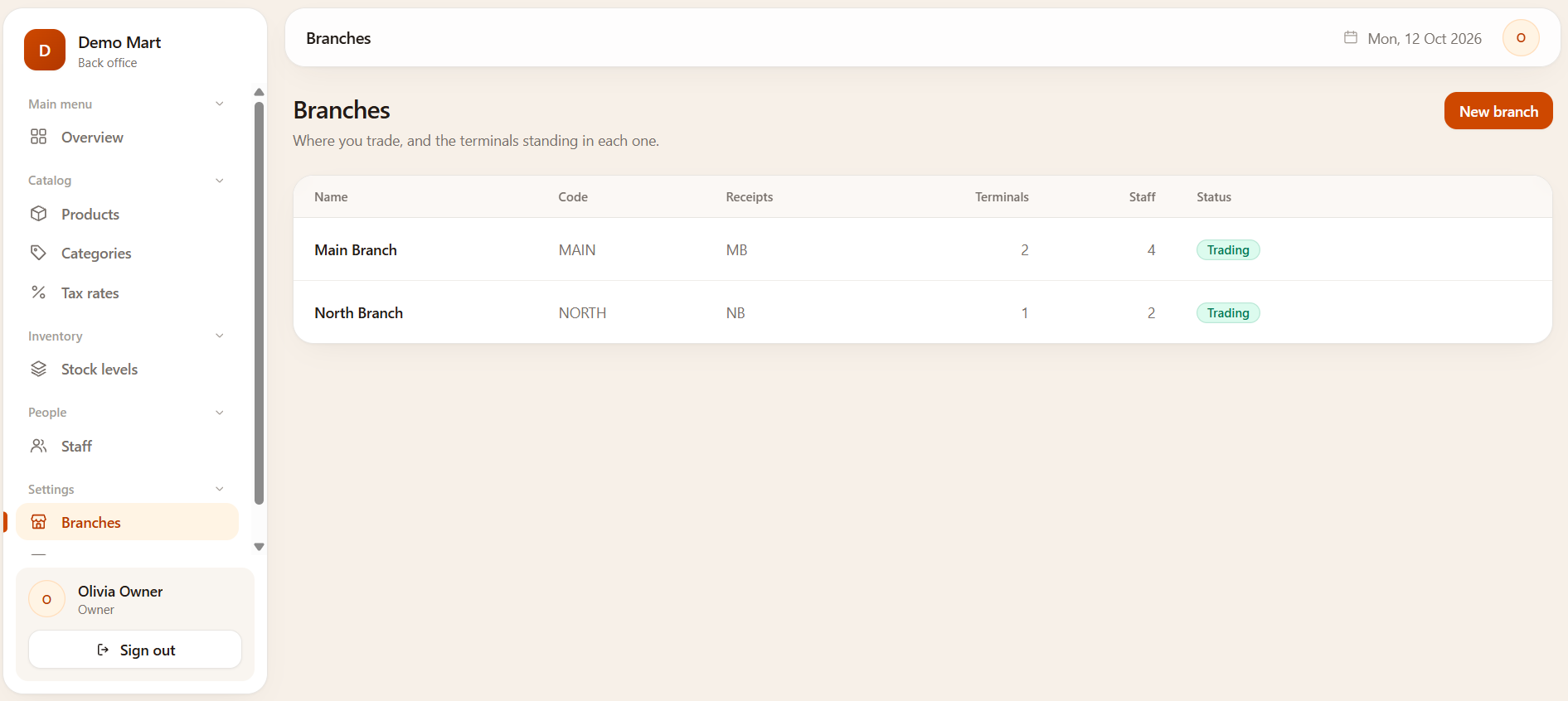Sign out of the back office

coord(135,650)
